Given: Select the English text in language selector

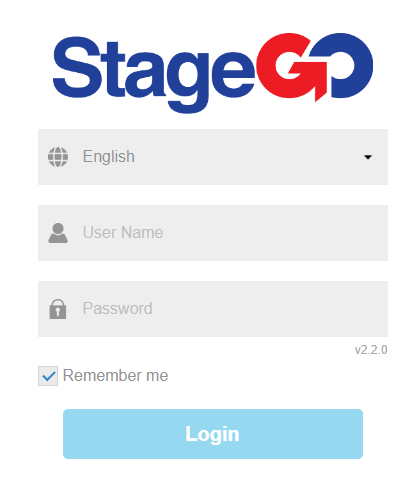Looking at the screenshot, I should pos(109,157).
